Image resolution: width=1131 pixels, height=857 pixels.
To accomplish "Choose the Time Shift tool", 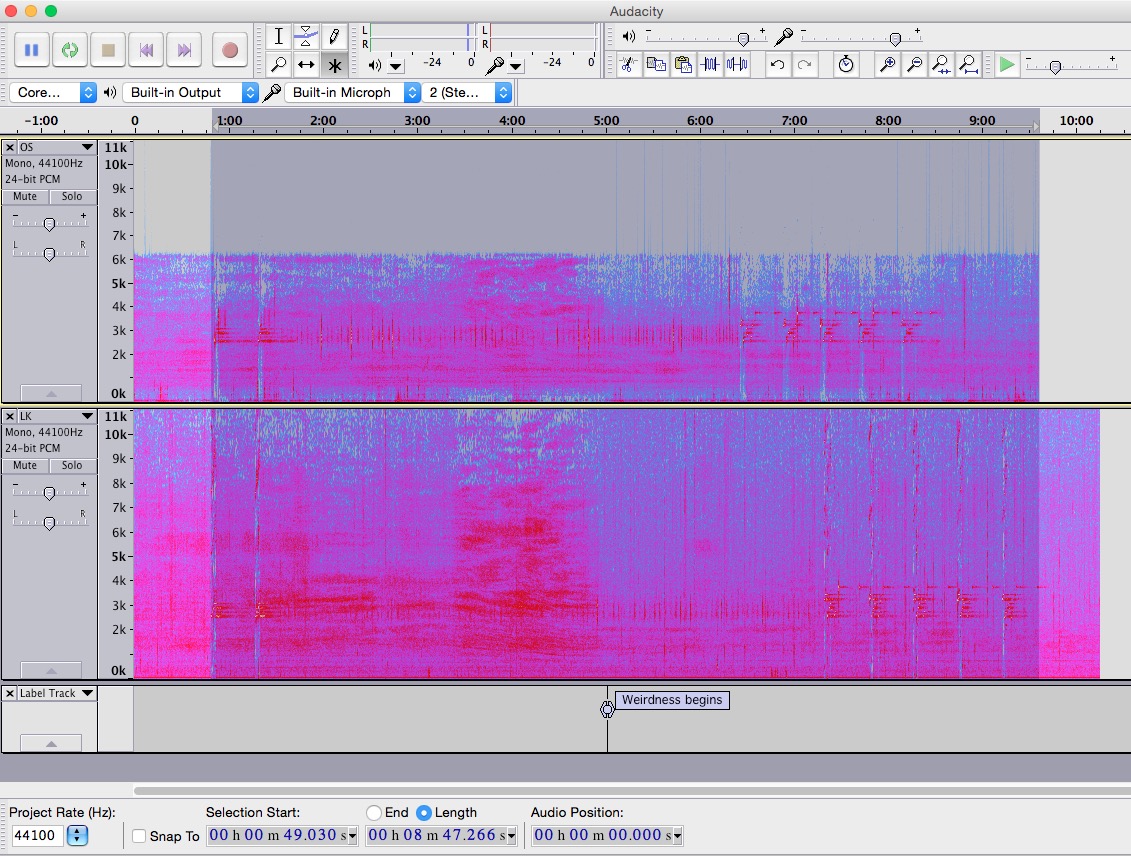I will coord(306,65).
